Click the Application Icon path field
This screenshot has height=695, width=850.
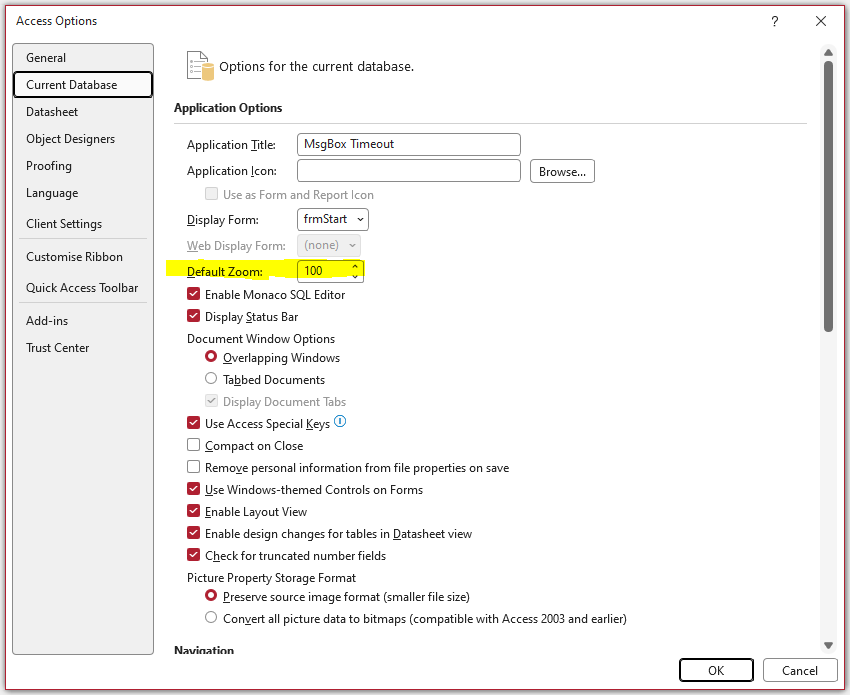(409, 171)
